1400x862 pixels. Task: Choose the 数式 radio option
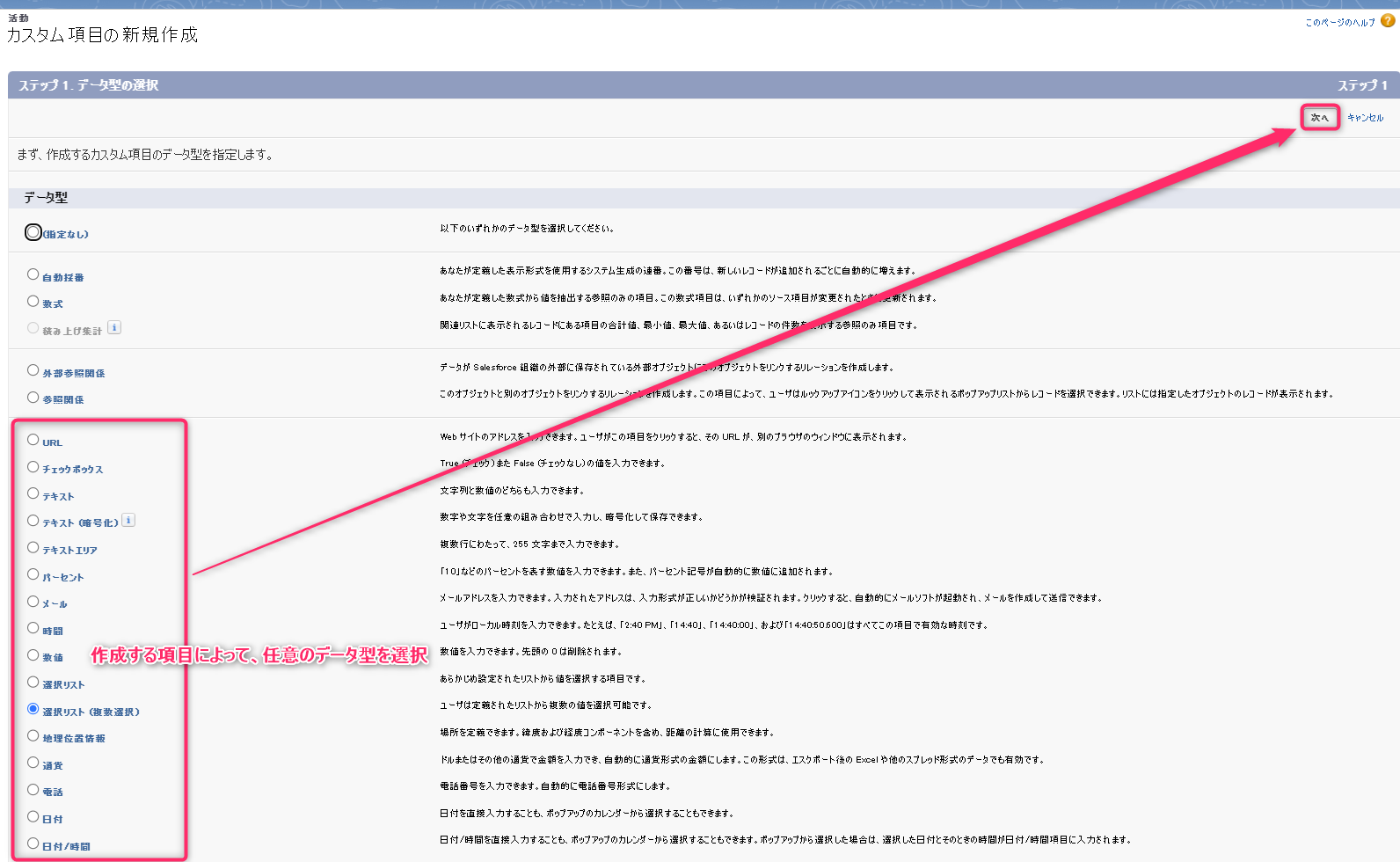point(33,301)
